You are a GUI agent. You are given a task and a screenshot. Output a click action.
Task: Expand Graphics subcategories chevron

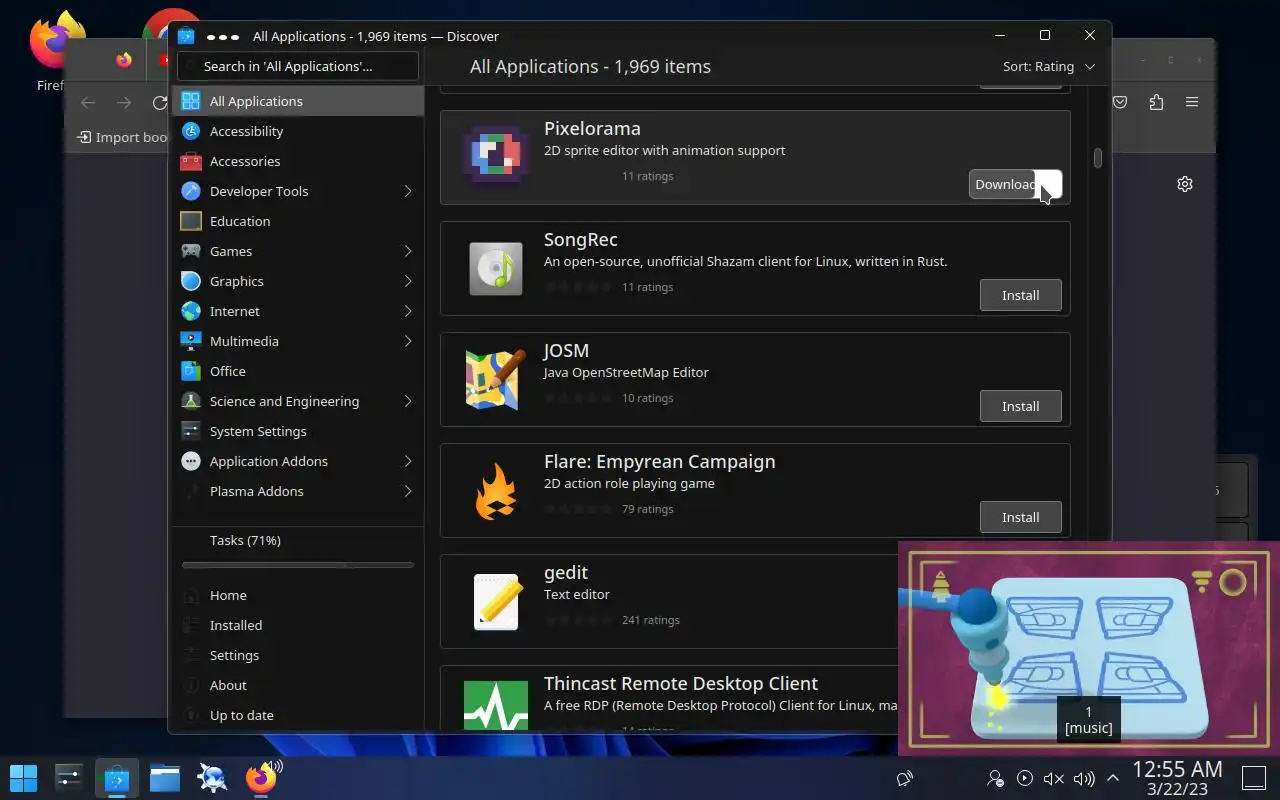(x=408, y=281)
